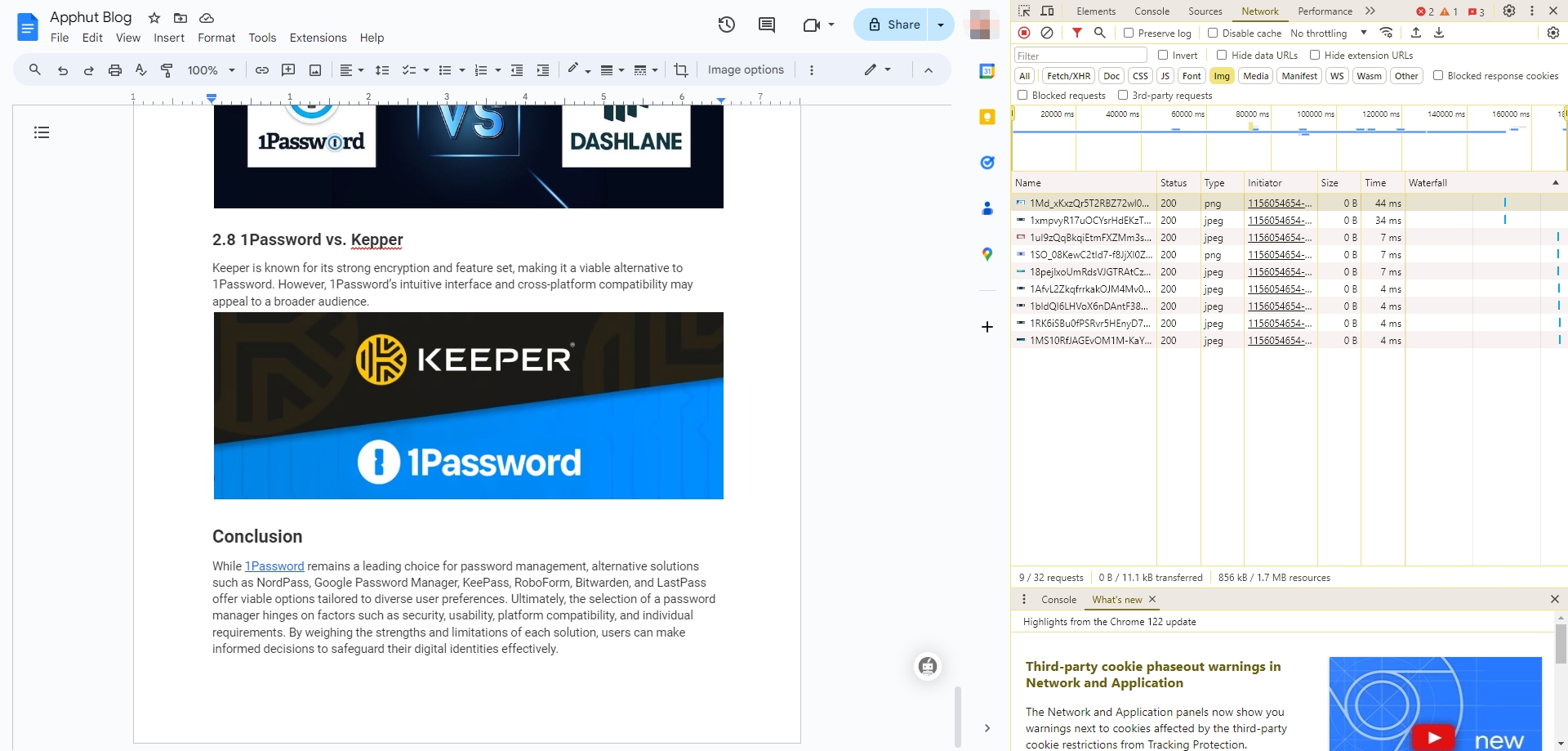Open numbered list options arrow

498,70
